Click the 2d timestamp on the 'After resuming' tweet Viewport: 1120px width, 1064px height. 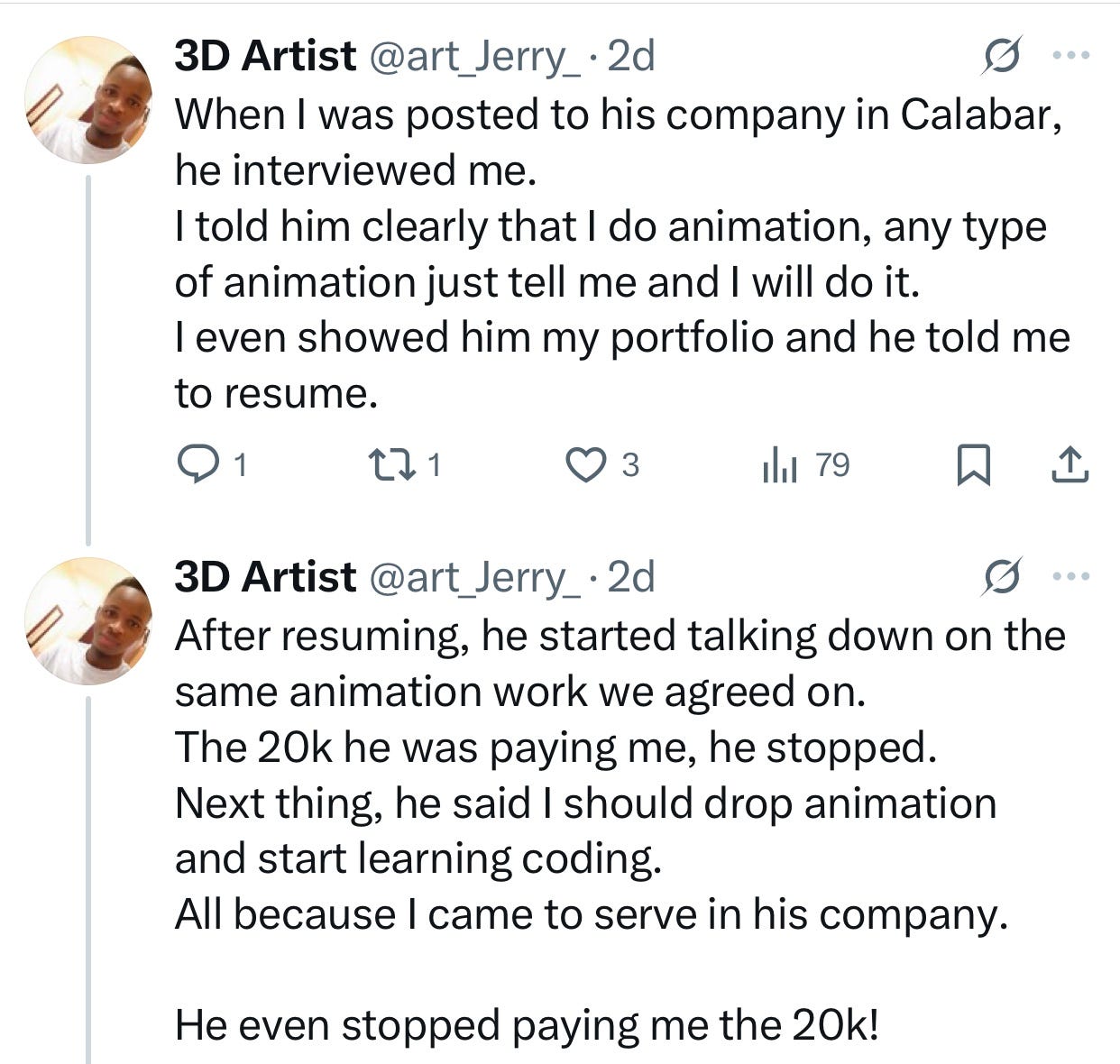[630, 577]
